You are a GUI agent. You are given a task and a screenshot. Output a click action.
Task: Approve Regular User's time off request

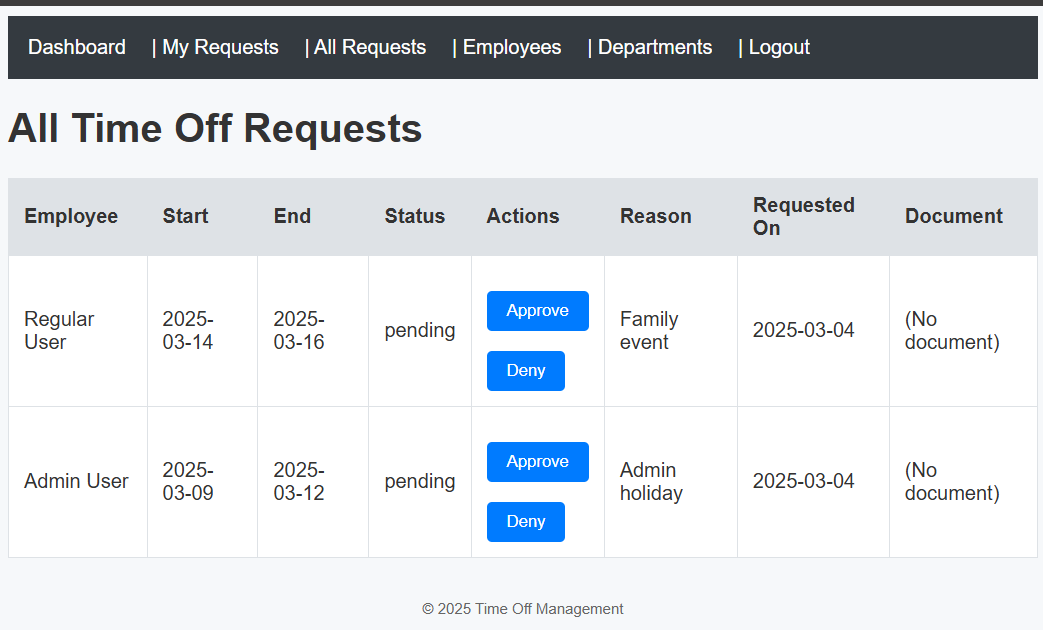537,311
